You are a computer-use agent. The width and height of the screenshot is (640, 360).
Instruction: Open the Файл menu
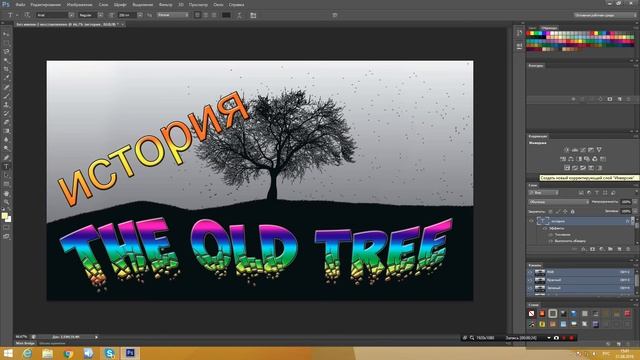point(20,4)
